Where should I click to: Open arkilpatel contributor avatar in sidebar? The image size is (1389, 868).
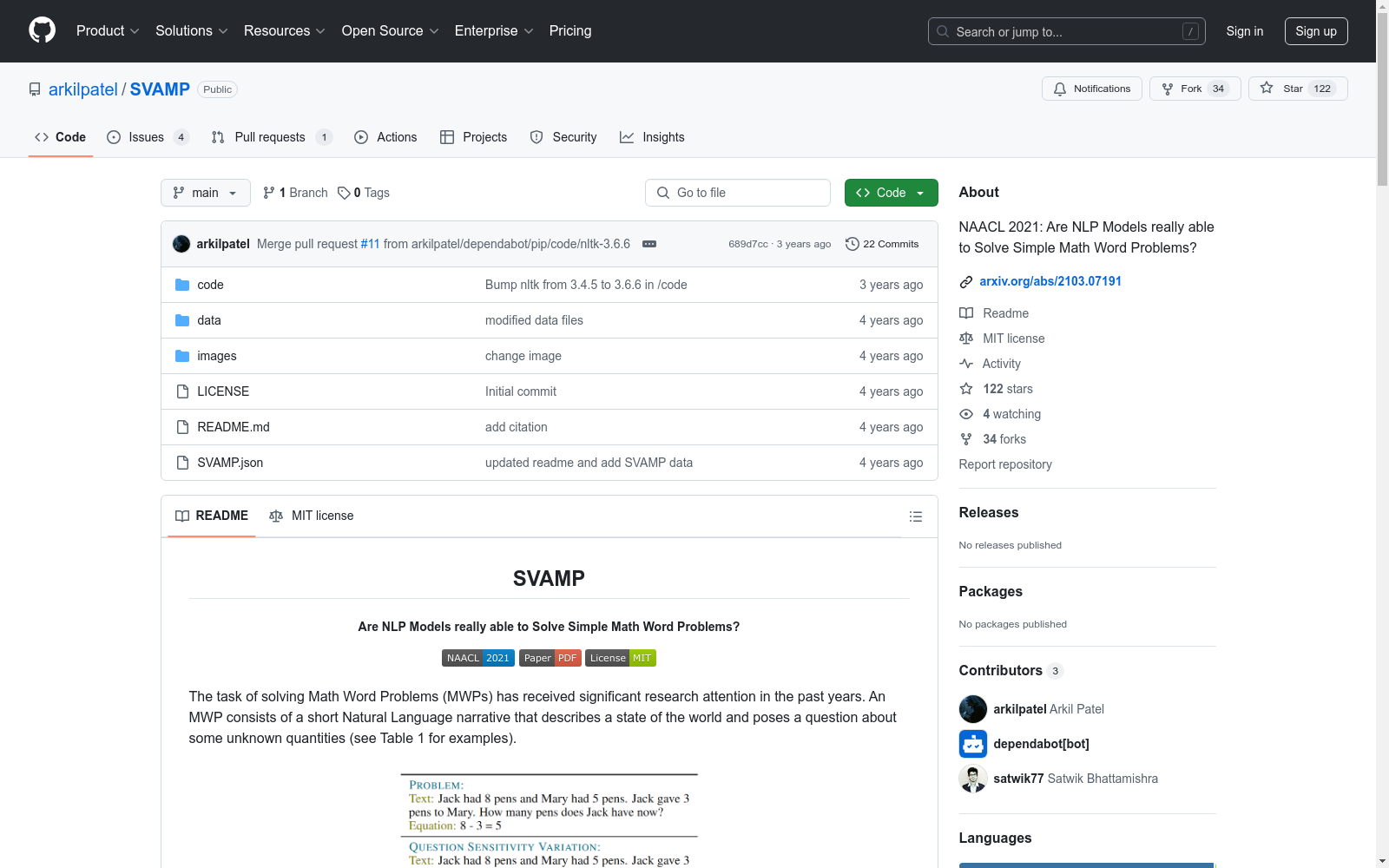(x=972, y=709)
